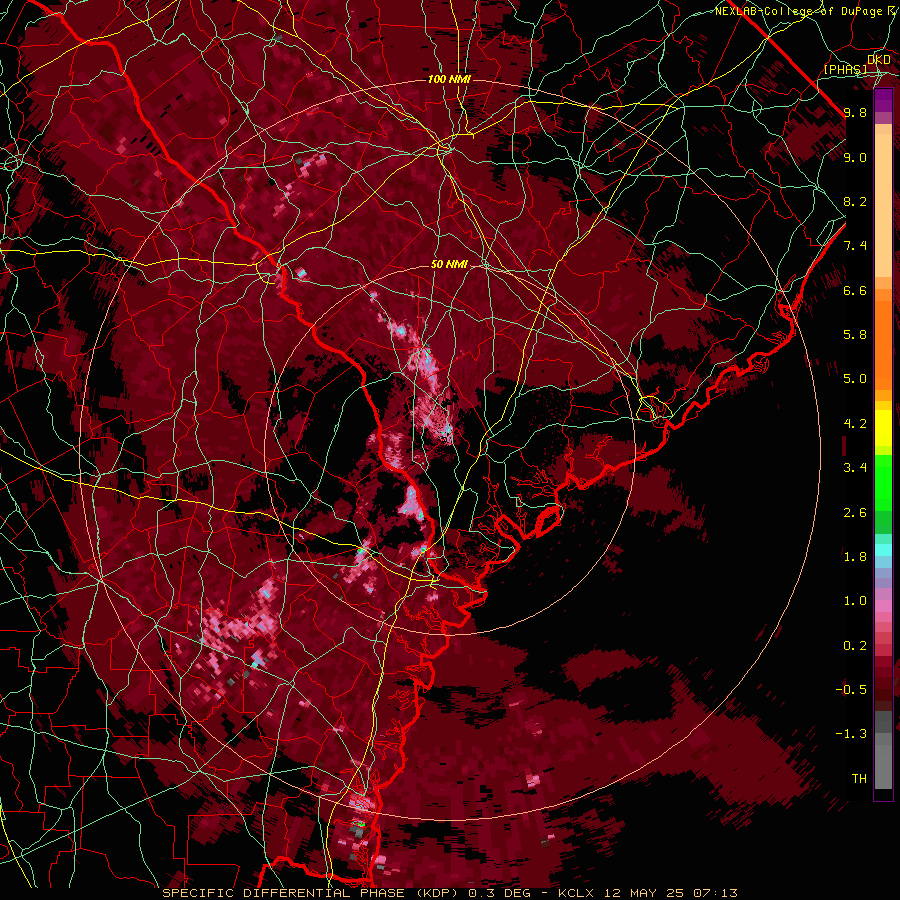Select the 9.0 value on the color scale
900x900 pixels.
[x=855, y=157]
